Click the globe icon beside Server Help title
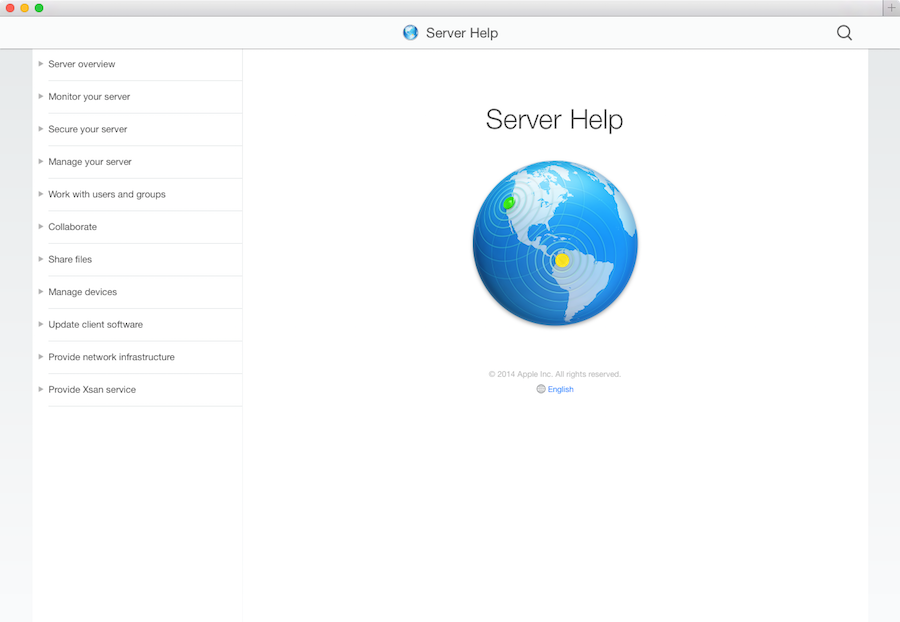 point(410,33)
